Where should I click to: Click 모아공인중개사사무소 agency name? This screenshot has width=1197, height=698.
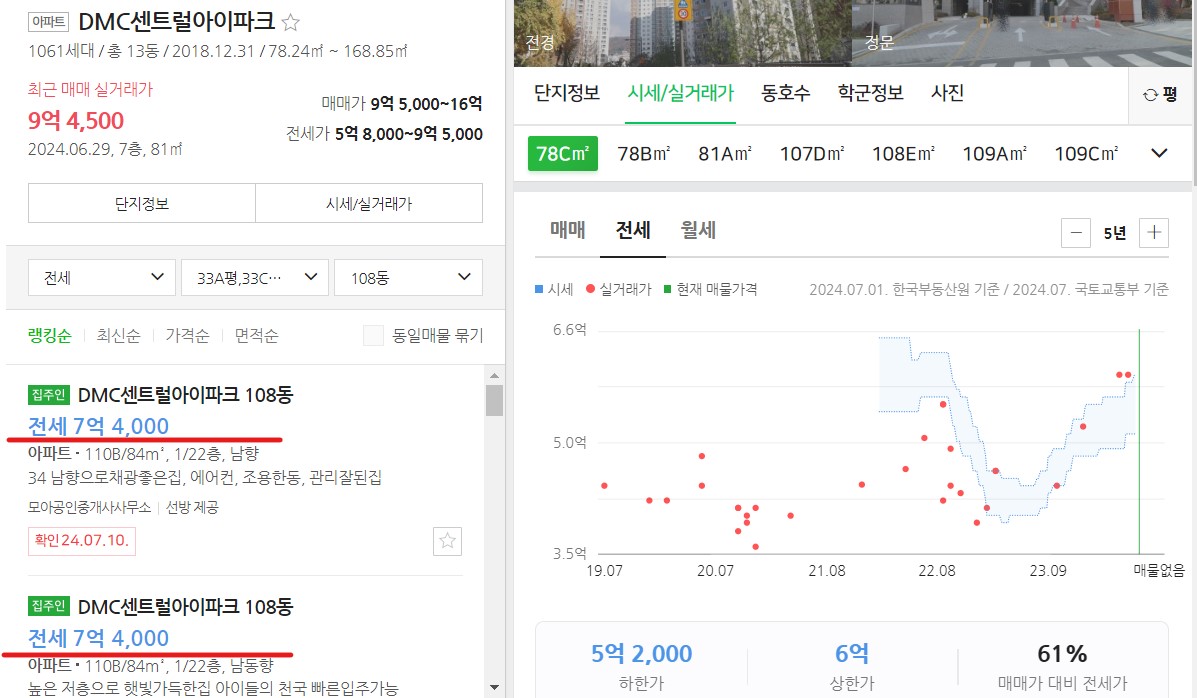pos(89,507)
